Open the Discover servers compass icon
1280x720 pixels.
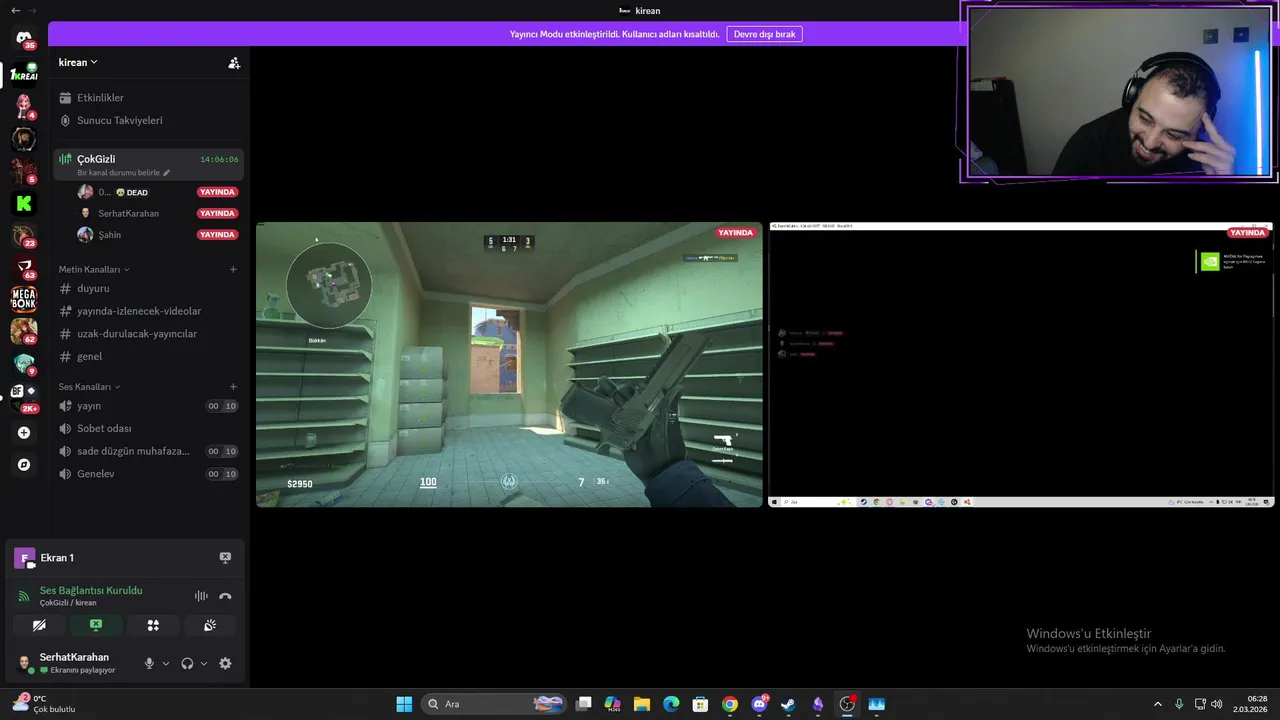pyautogui.click(x=24, y=465)
